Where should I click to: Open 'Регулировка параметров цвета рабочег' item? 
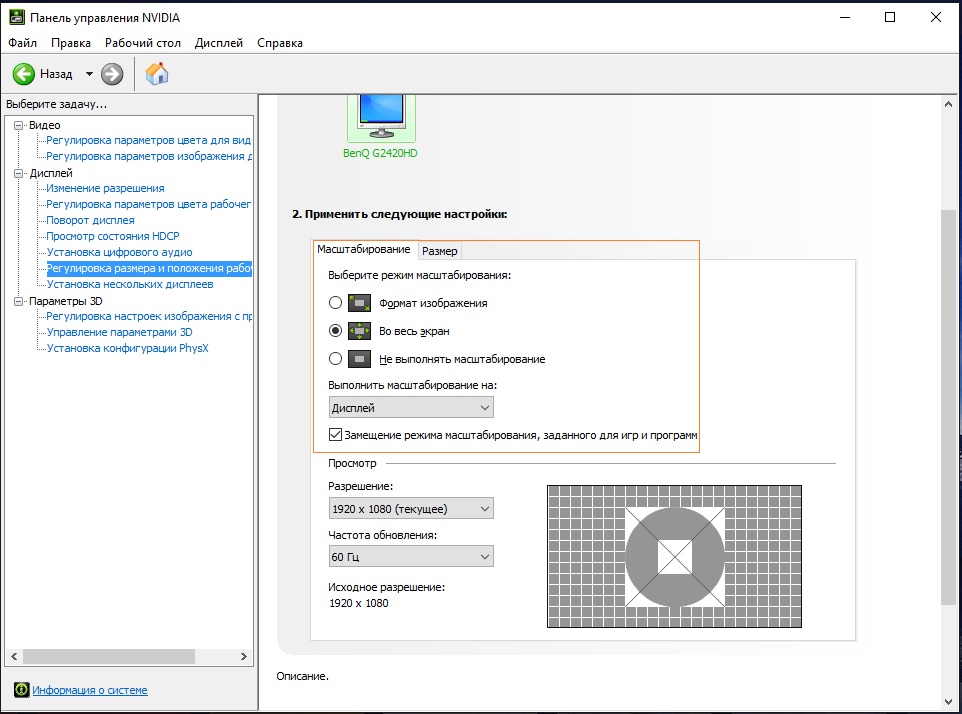148,204
